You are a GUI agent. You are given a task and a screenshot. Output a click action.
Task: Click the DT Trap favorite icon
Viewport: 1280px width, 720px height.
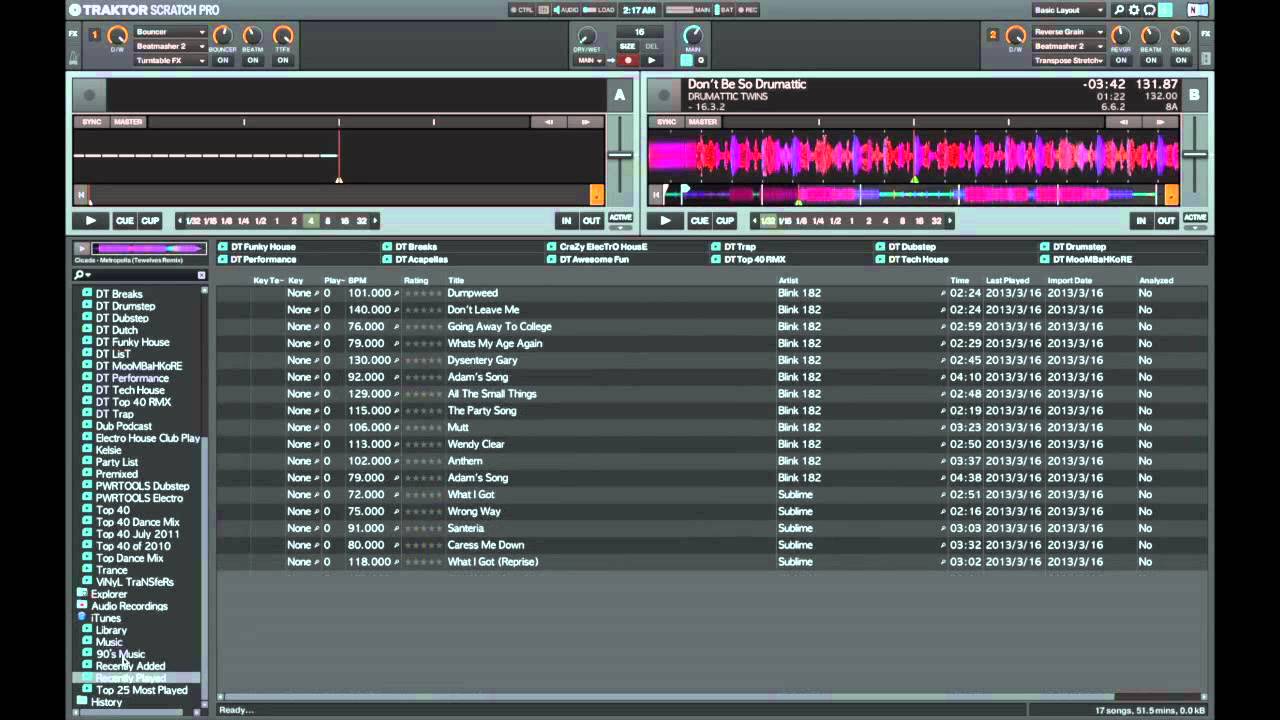pos(716,247)
